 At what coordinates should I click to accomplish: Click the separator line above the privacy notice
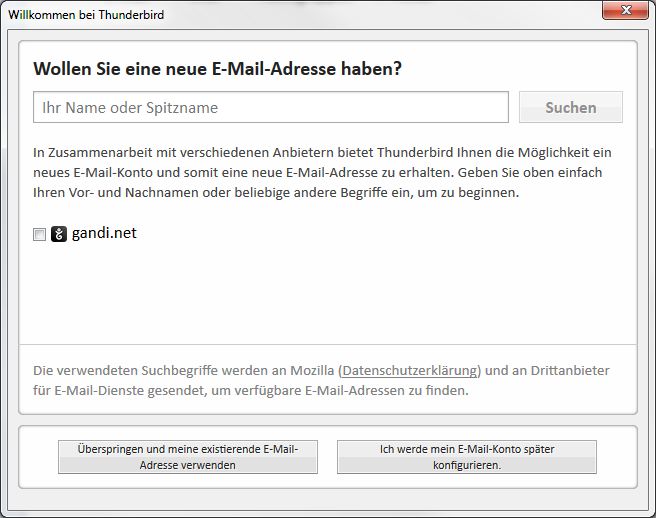click(x=328, y=345)
